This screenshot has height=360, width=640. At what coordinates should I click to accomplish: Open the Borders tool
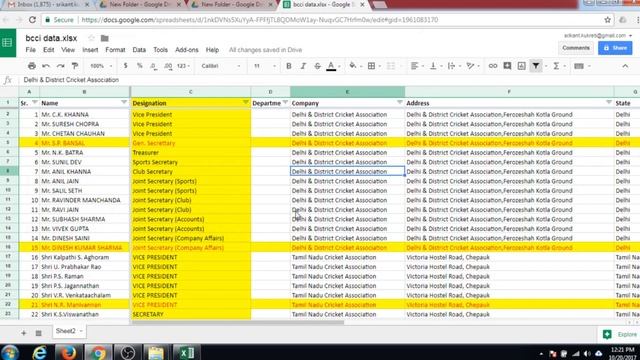371,66
